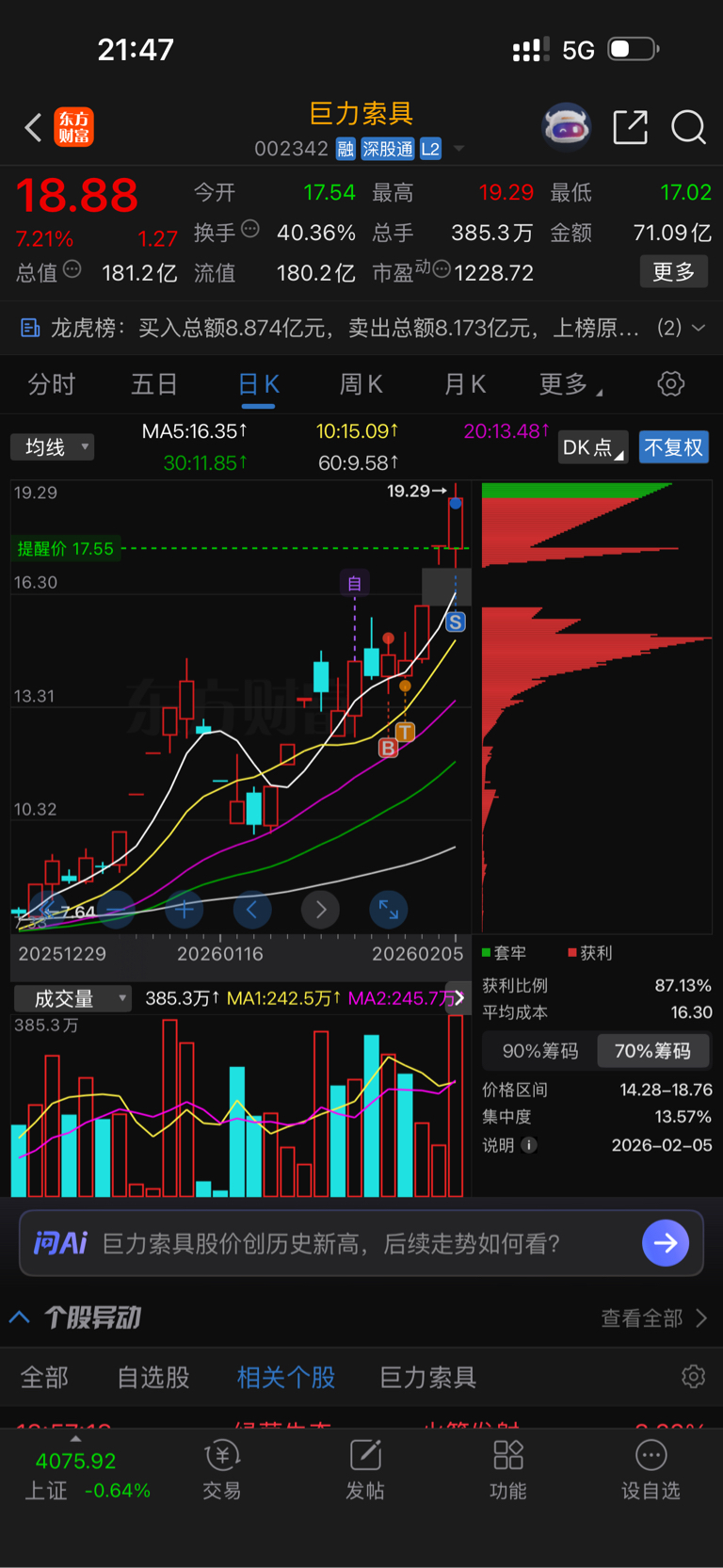
Task: Tap the 提醒价 17.55 alert label
Action: coord(66,549)
